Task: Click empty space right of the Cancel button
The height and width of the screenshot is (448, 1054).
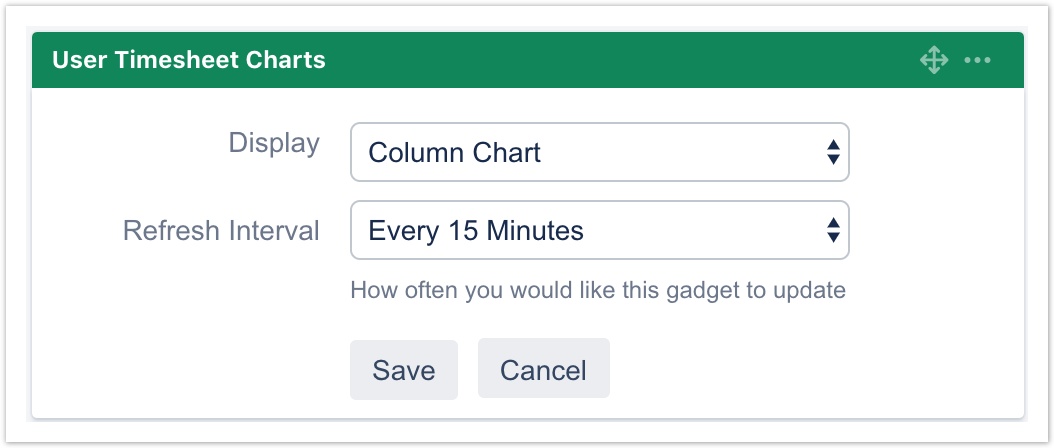Action: pyautogui.click(x=800, y=370)
